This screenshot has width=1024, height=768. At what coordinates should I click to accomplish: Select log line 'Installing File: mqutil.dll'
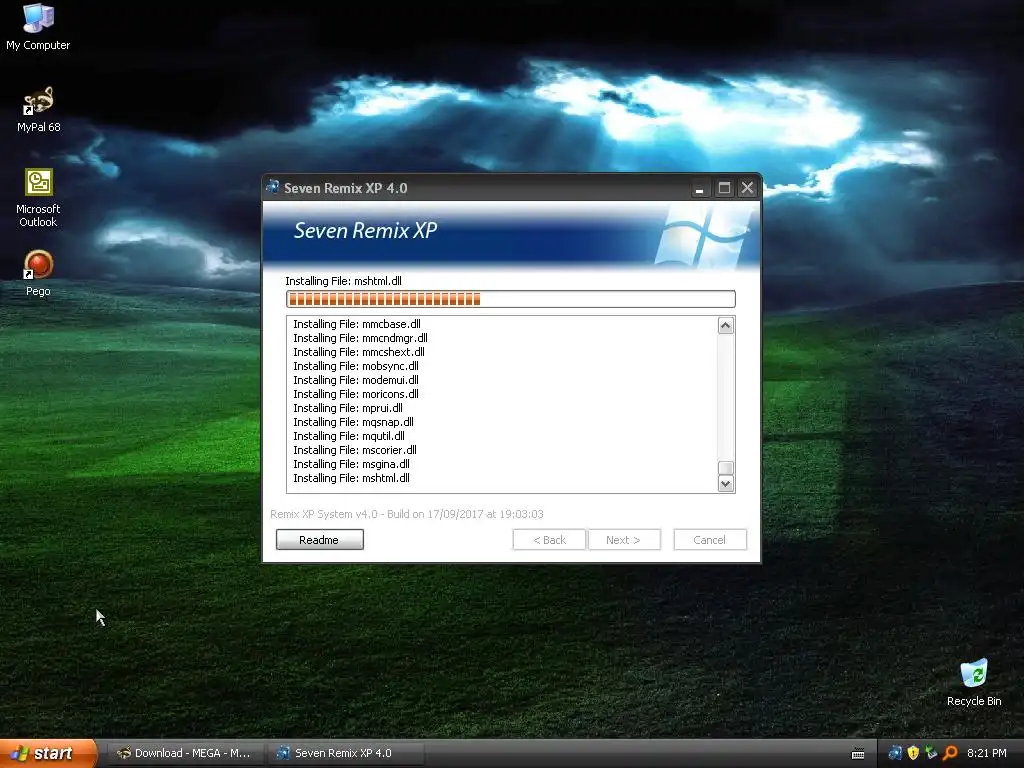pyautogui.click(x=349, y=436)
